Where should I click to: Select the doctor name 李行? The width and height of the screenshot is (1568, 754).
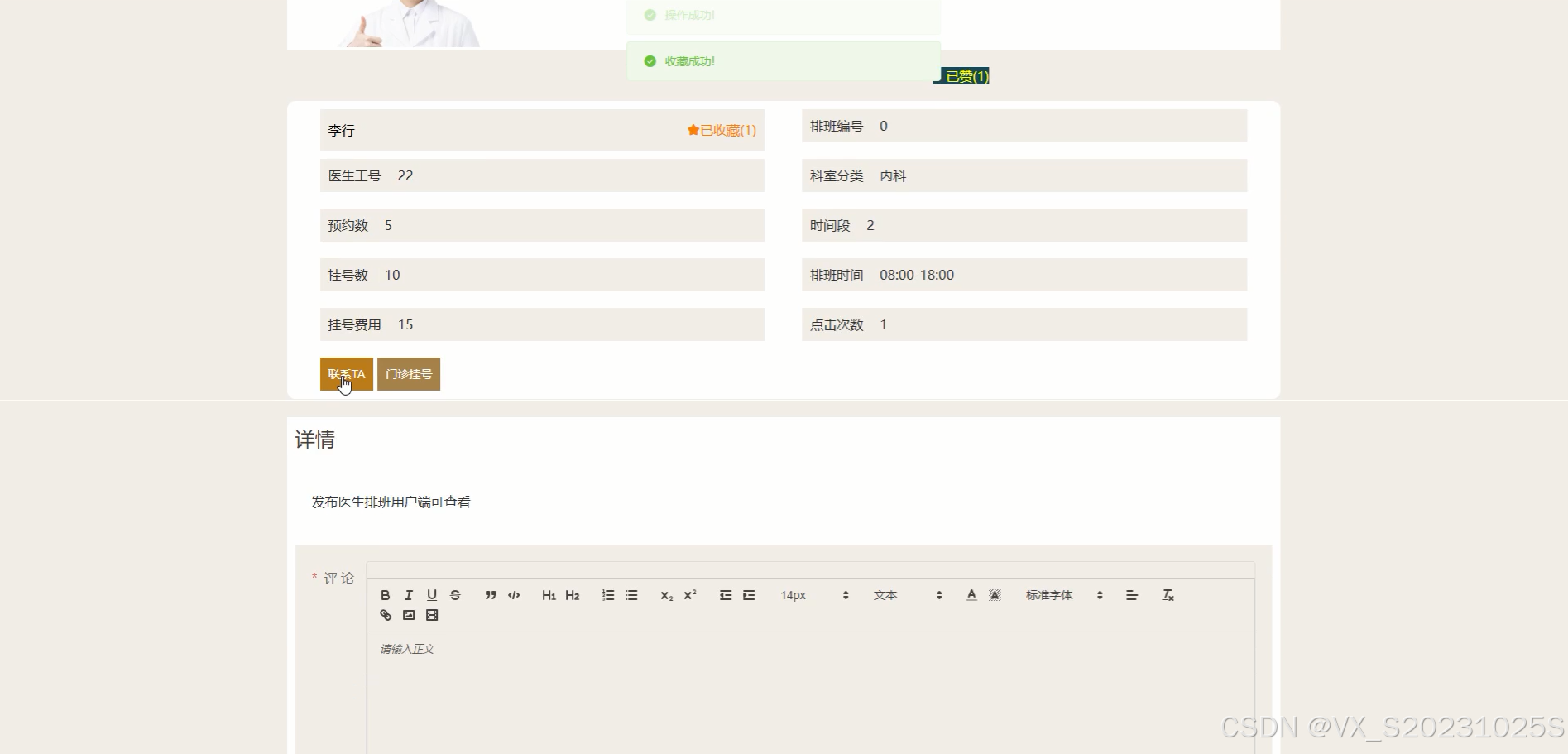(341, 131)
